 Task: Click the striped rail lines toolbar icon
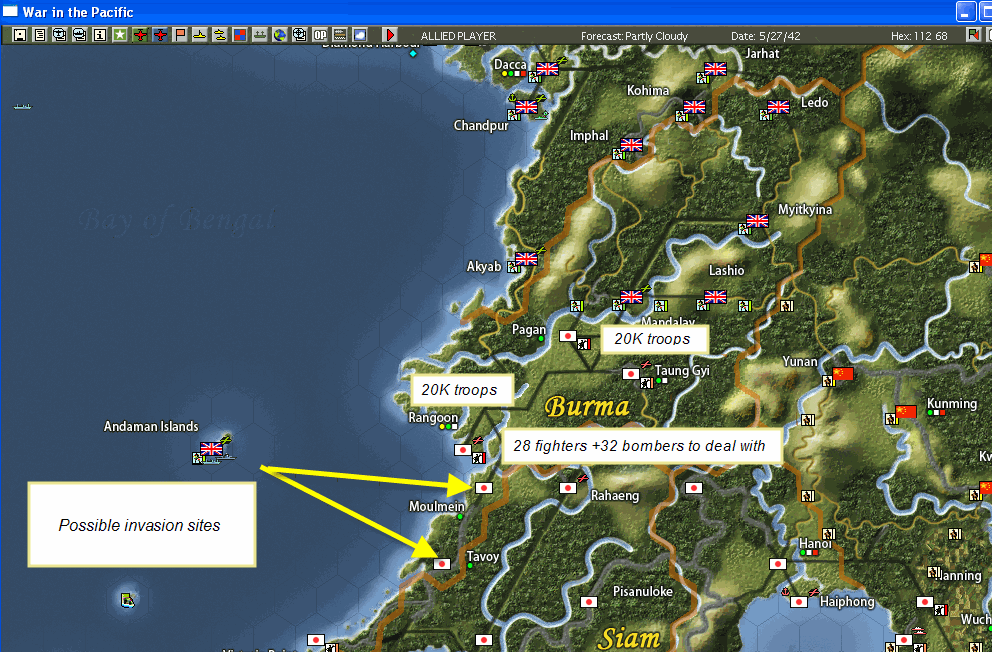[340, 35]
